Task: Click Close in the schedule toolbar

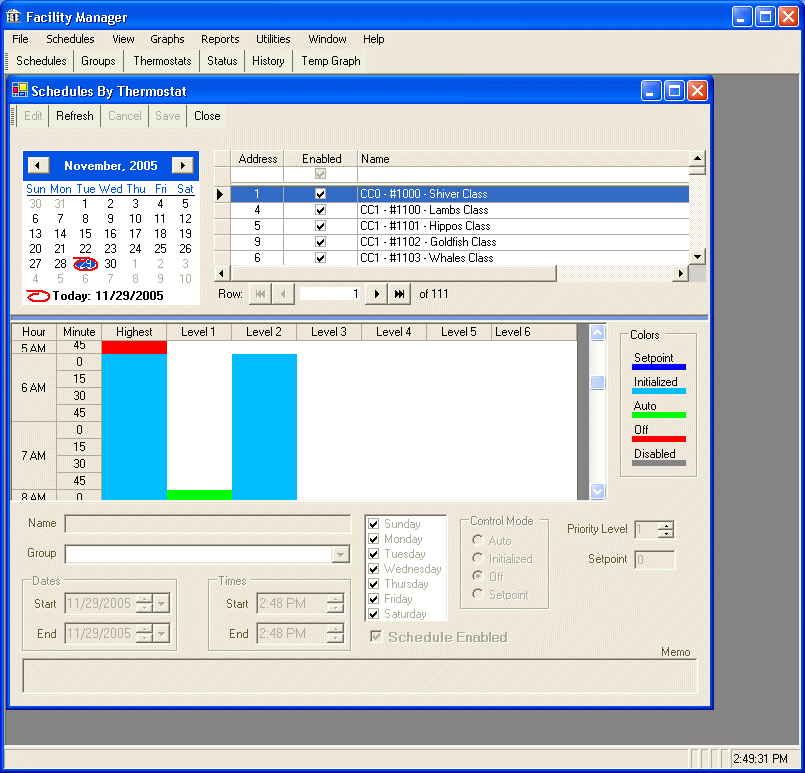Action: tap(207, 116)
